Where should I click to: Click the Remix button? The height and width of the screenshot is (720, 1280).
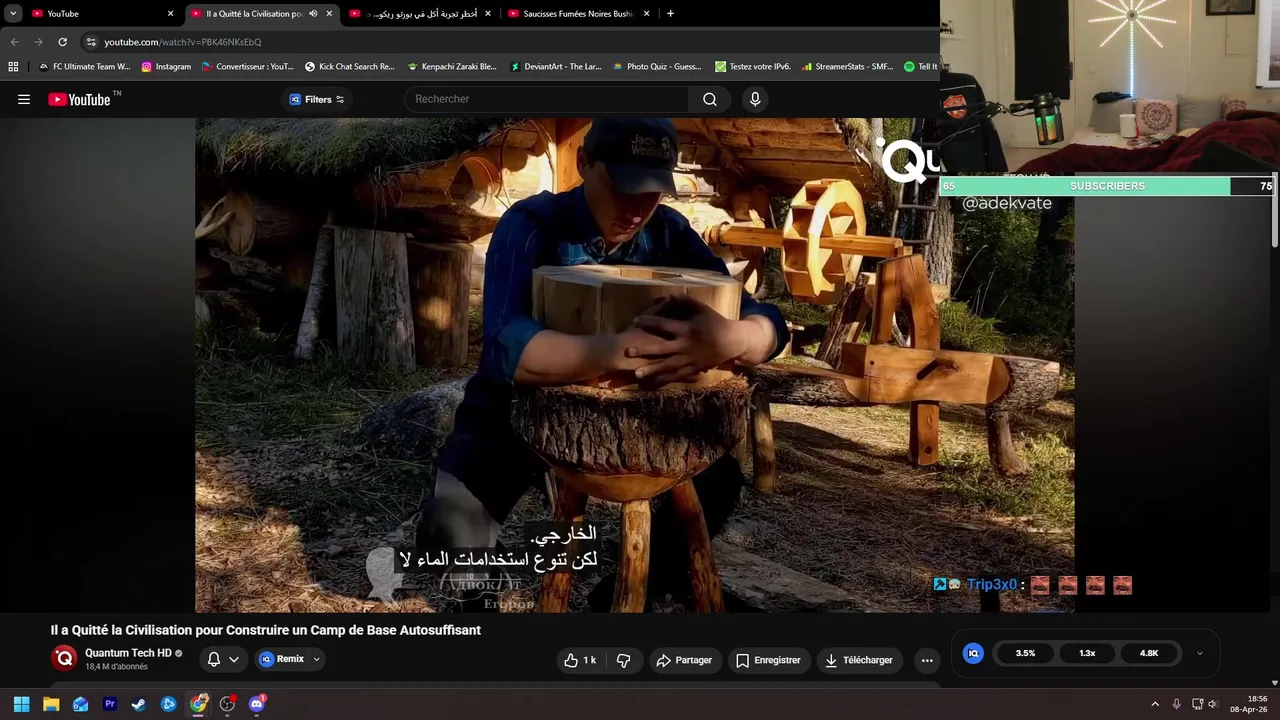[x=283, y=659]
